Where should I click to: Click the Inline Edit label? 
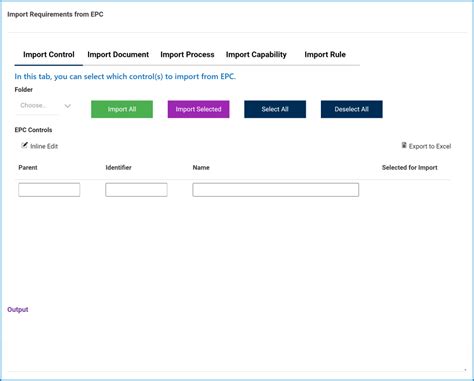pos(44,146)
